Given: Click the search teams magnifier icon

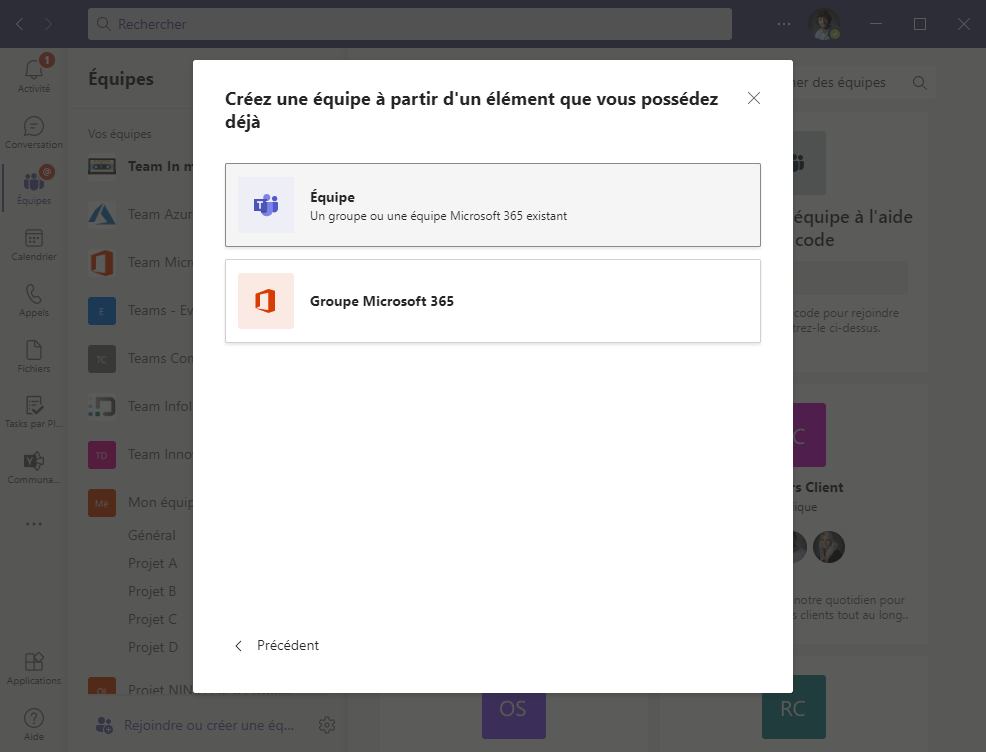Looking at the screenshot, I should tap(919, 83).
